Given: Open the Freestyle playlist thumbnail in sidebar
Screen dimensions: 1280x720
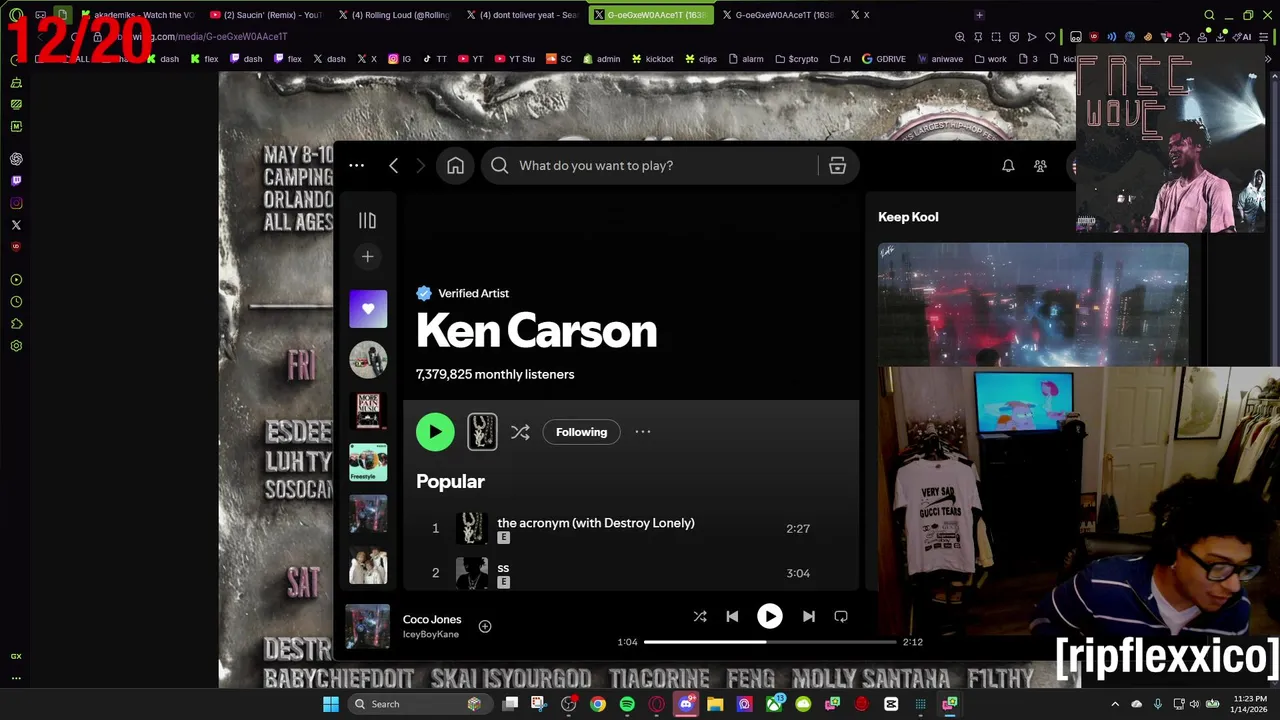Looking at the screenshot, I should click(x=368, y=462).
